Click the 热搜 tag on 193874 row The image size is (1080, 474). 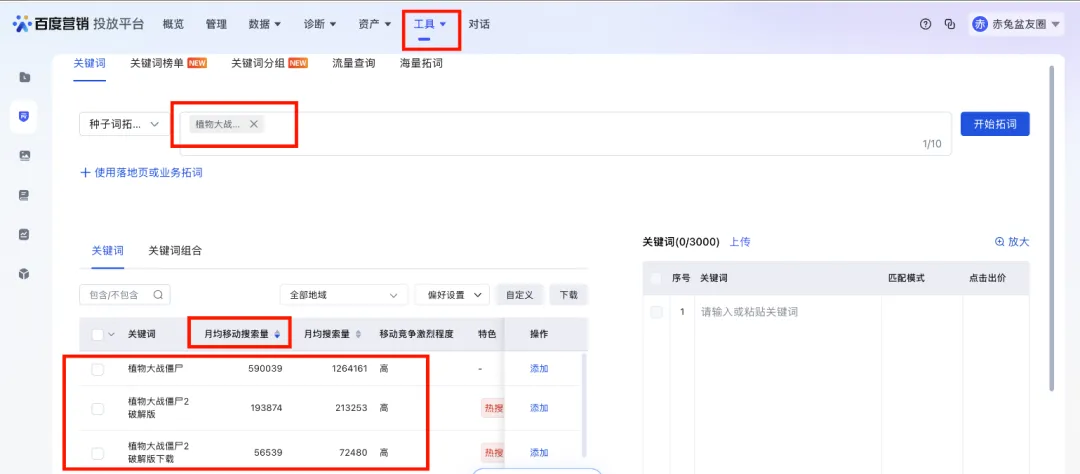[x=492, y=408]
